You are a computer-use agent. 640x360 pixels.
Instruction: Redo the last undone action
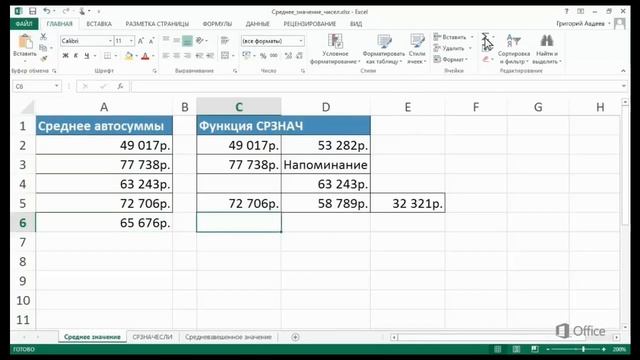pos(65,11)
